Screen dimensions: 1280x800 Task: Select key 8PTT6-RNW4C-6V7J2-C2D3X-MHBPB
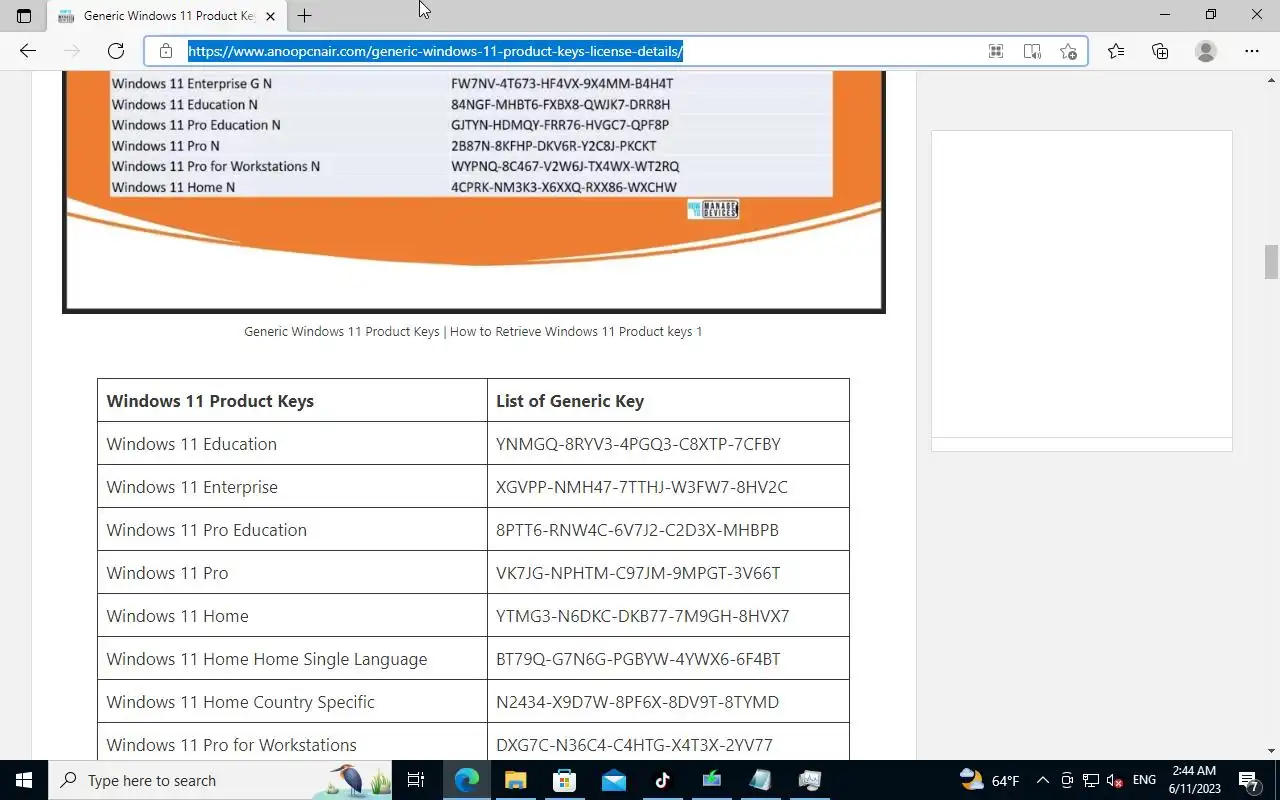point(637,530)
